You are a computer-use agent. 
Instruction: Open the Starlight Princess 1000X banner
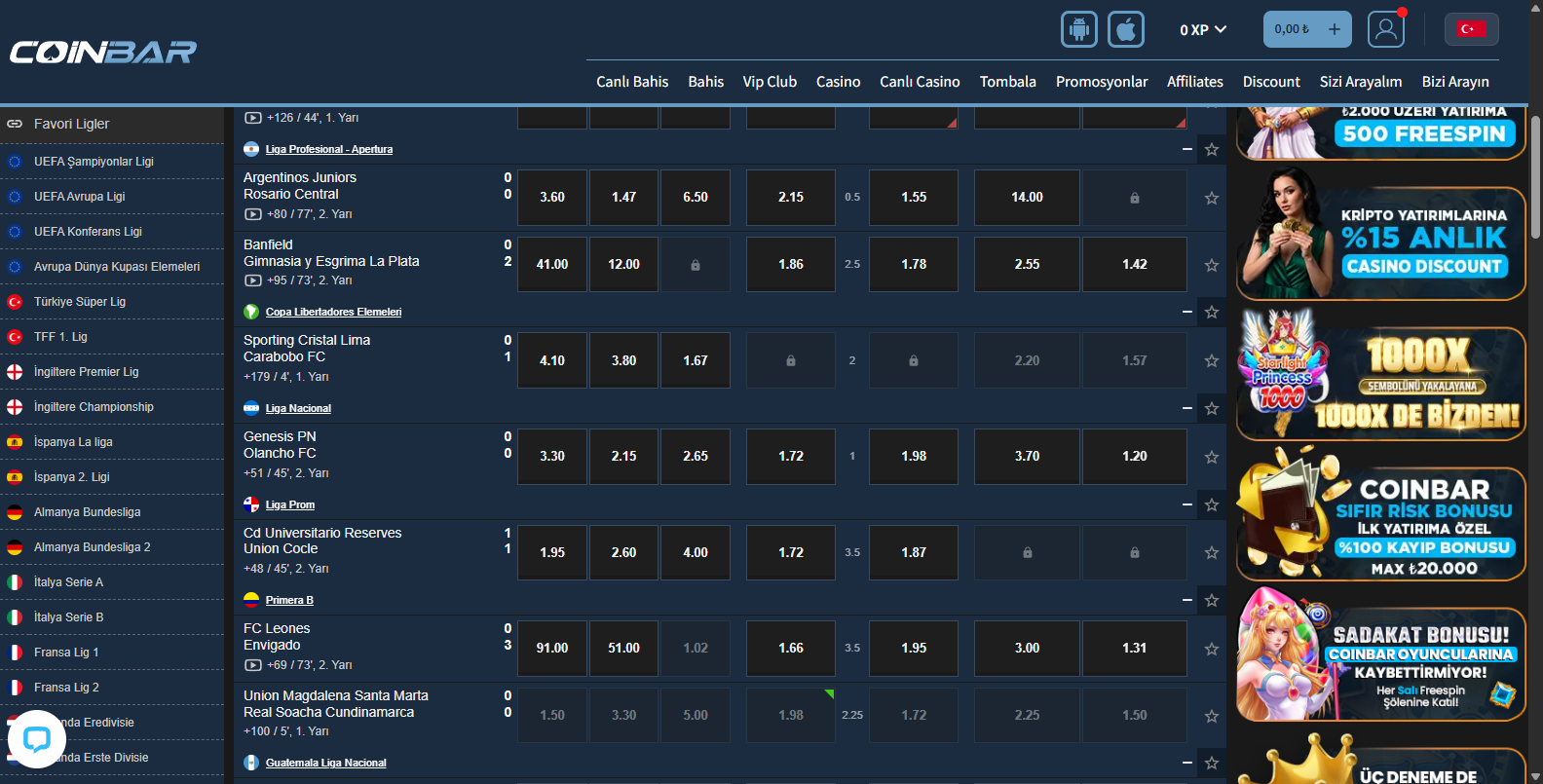1381,375
